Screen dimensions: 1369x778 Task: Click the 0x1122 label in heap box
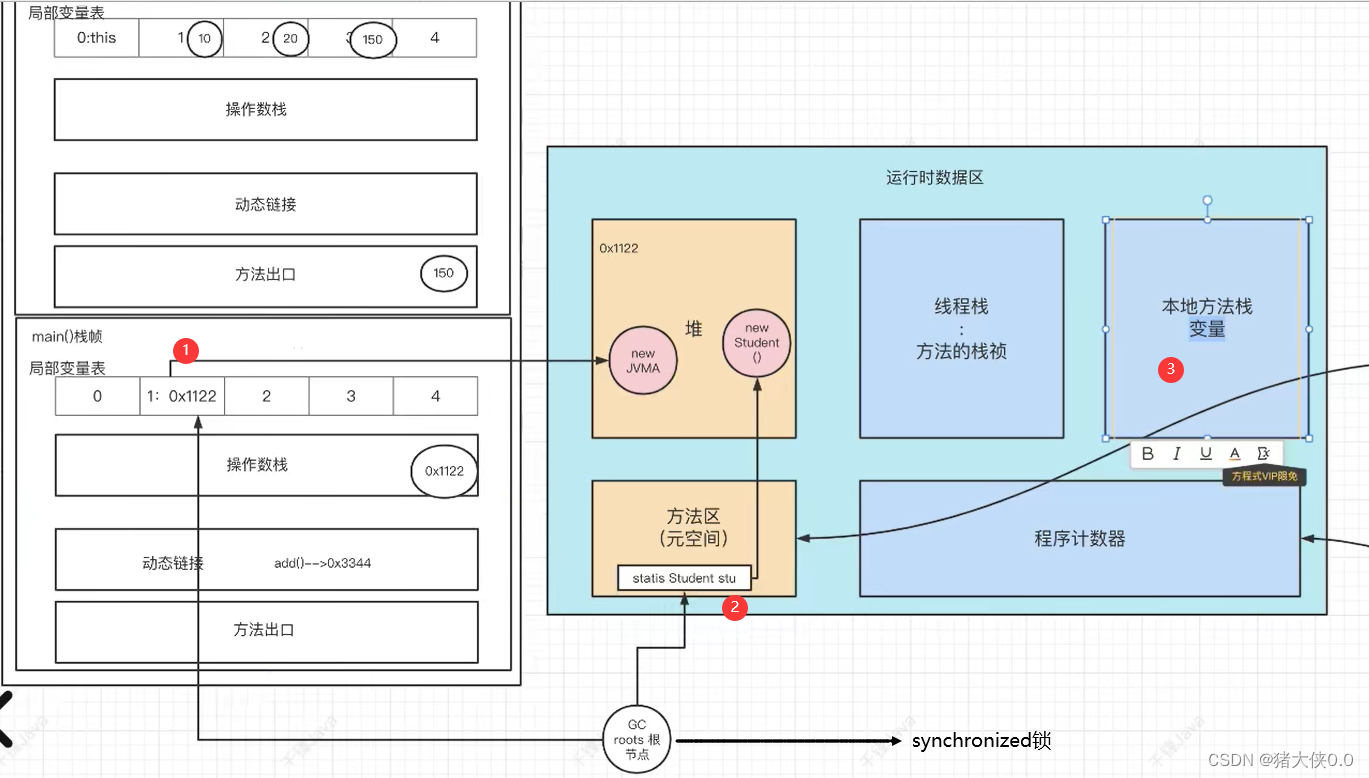(619, 247)
